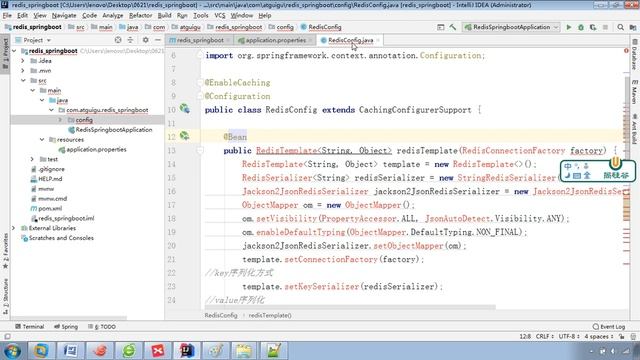Click locate file target icon in Project panel

click(x=118, y=40)
